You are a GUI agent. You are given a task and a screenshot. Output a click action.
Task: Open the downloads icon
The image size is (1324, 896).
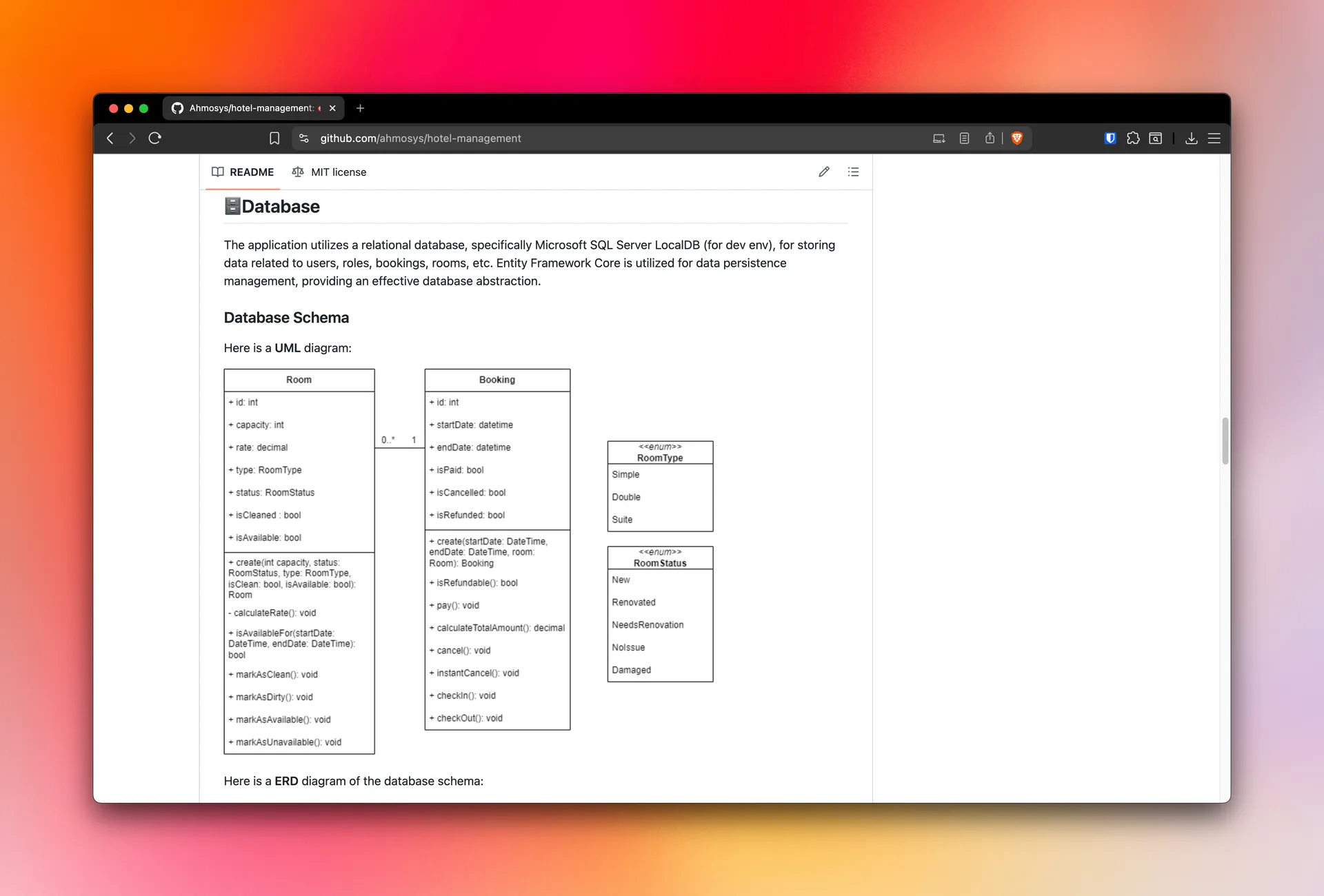pos(1192,139)
